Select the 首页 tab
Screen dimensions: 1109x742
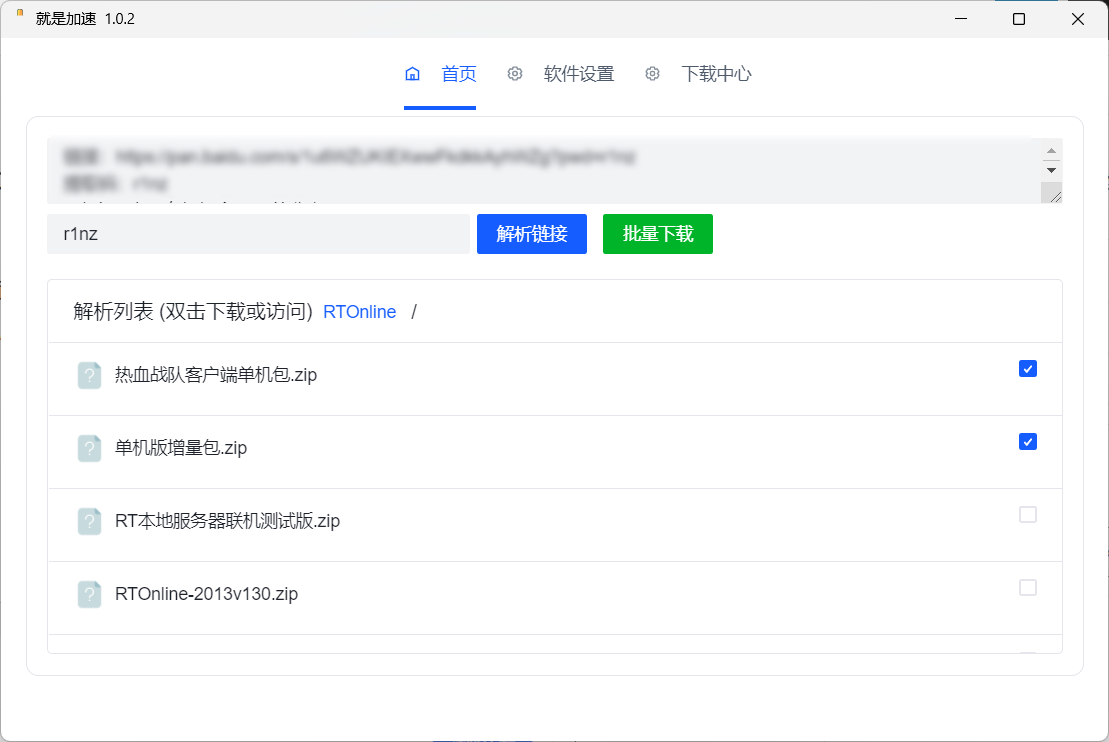[458, 73]
